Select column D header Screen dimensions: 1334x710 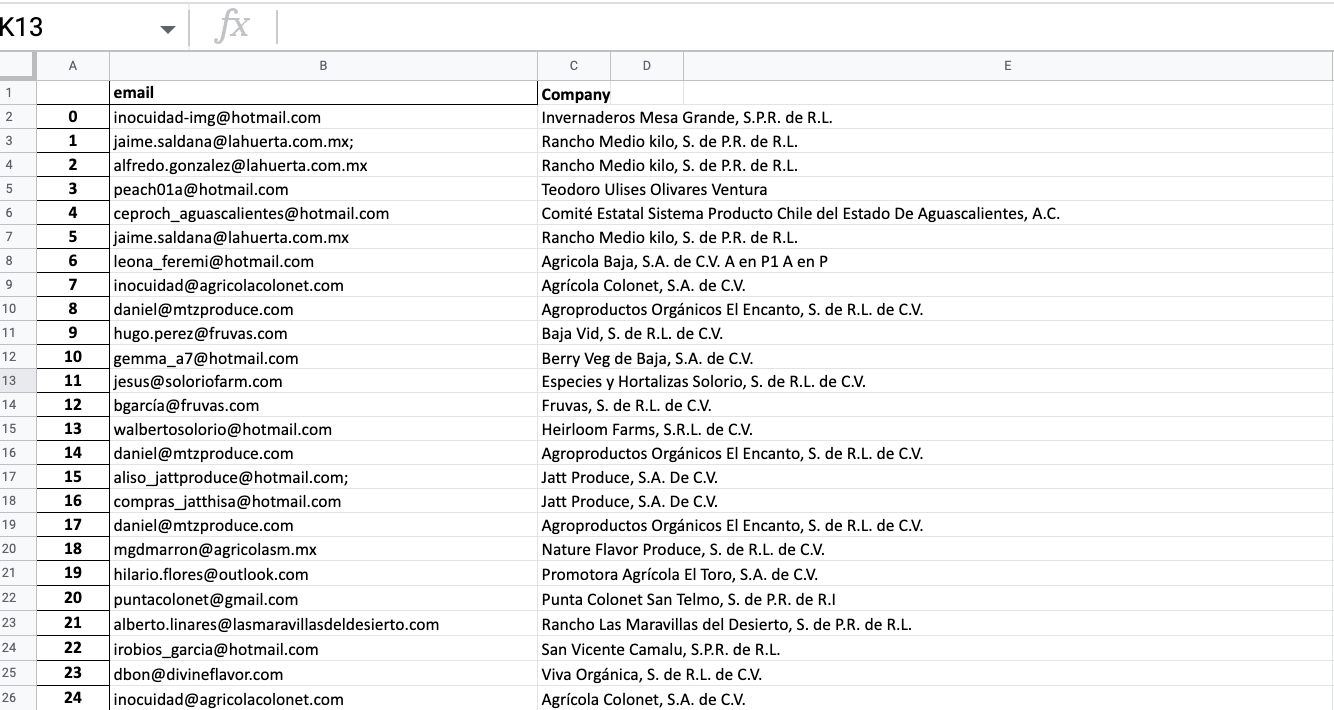(x=647, y=66)
